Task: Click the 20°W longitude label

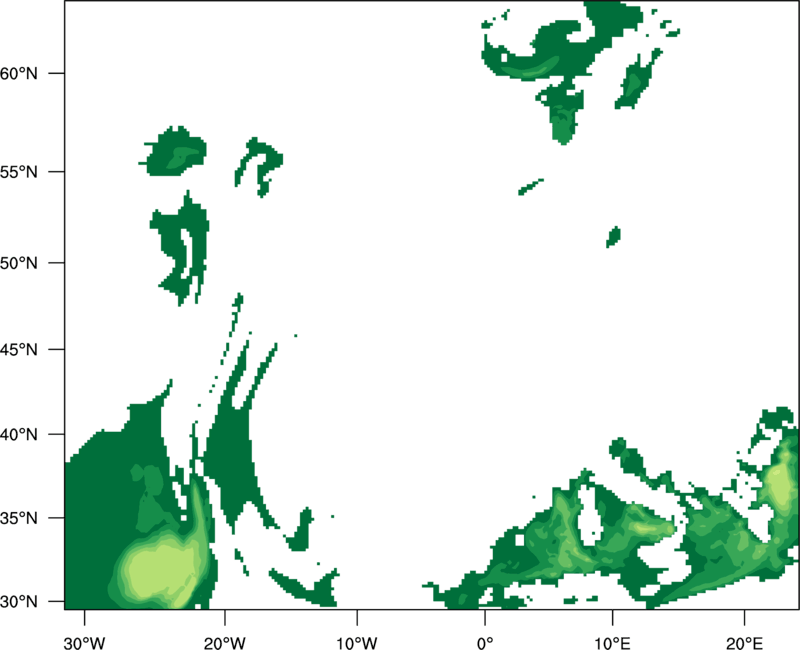Action: tap(225, 643)
